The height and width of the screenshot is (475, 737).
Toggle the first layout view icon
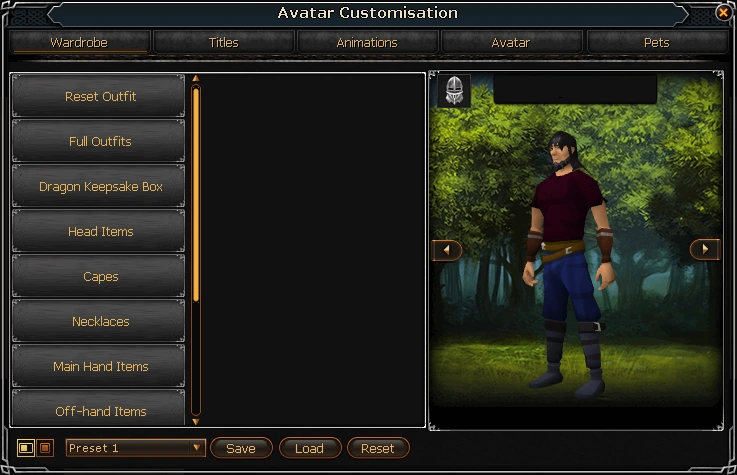pyautogui.click(x=25, y=448)
